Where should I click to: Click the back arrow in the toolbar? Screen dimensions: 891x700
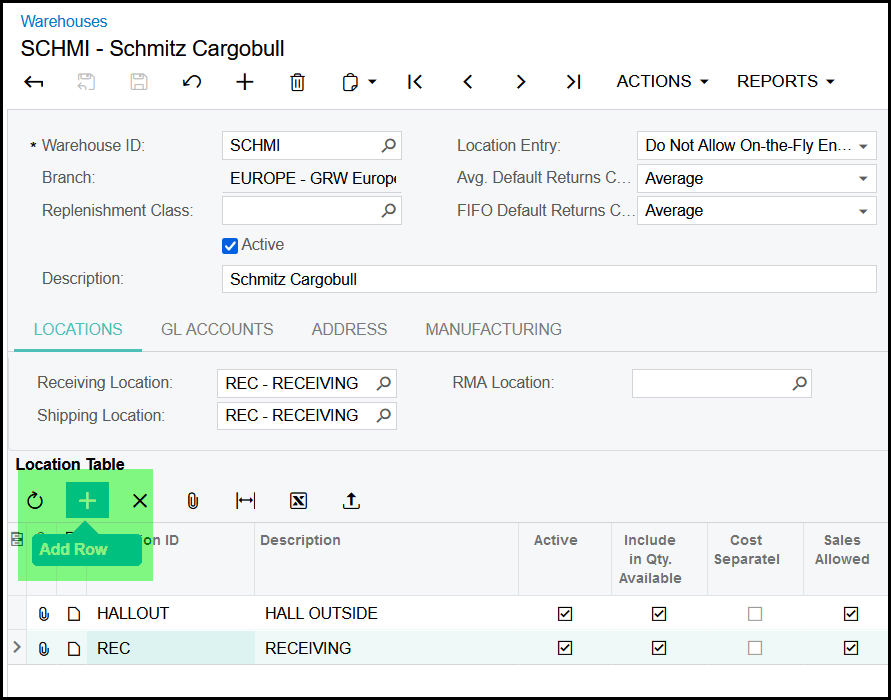tap(34, 82)
